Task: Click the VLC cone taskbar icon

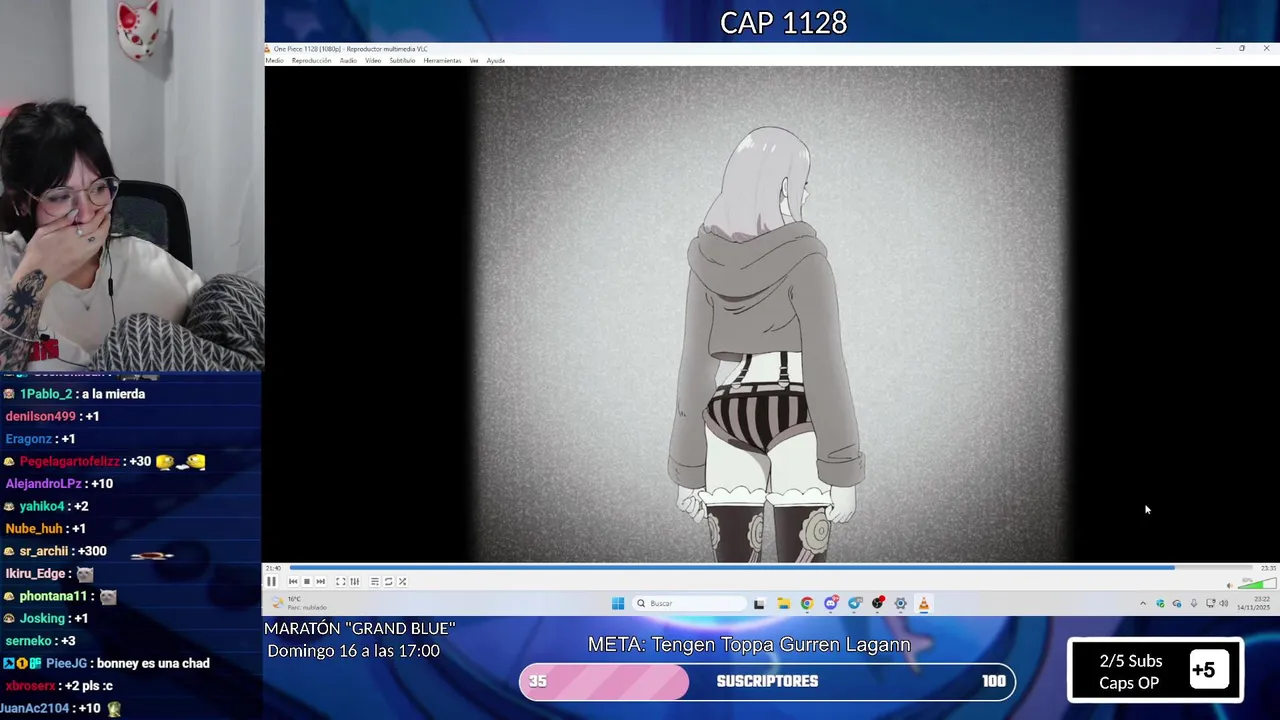Action: [924, 603]
